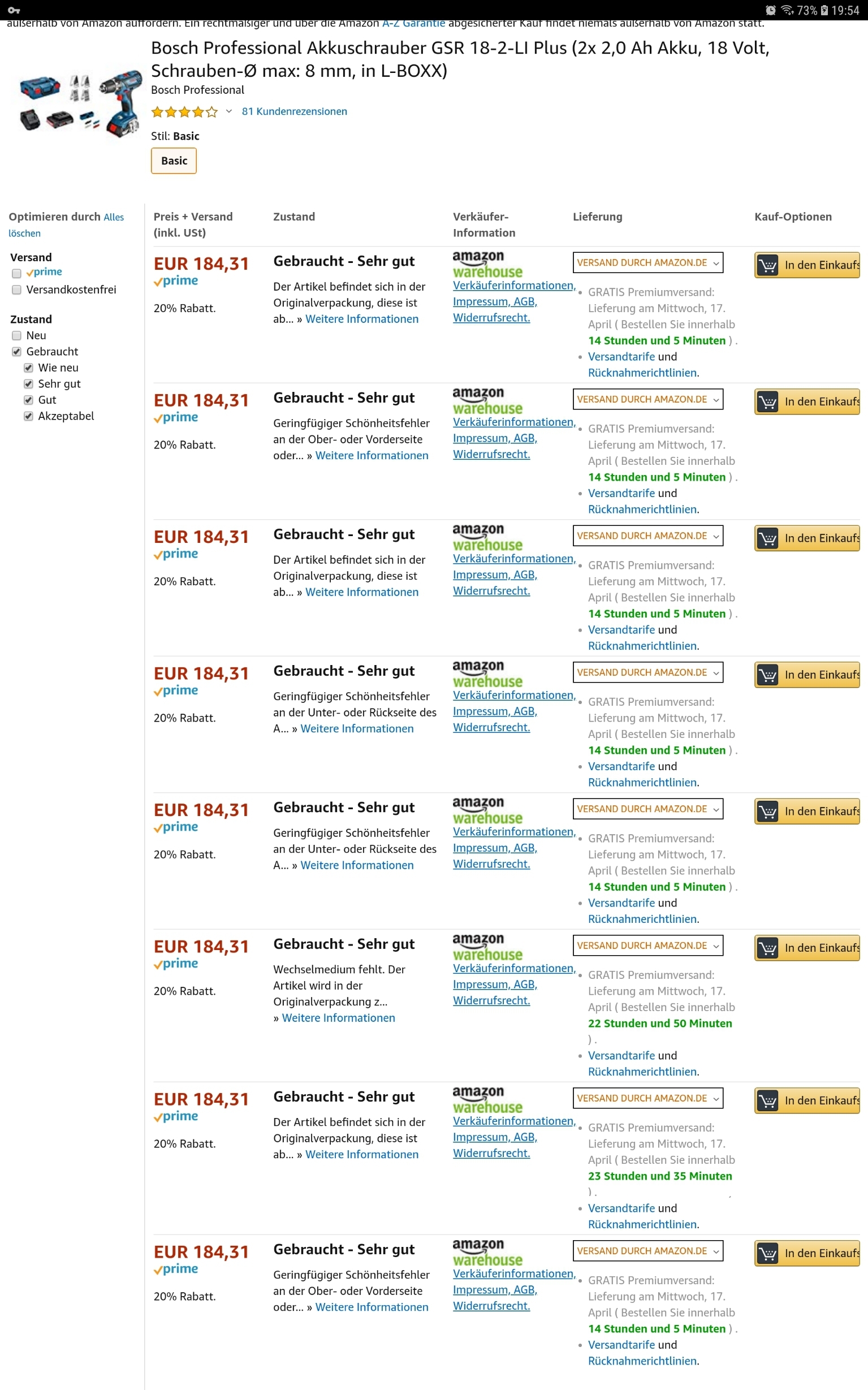The width and height of the screenshot is (868, 1390).
Task: Open the 81 Kundenrezensionen link
Action: click(x=294, y=111)
